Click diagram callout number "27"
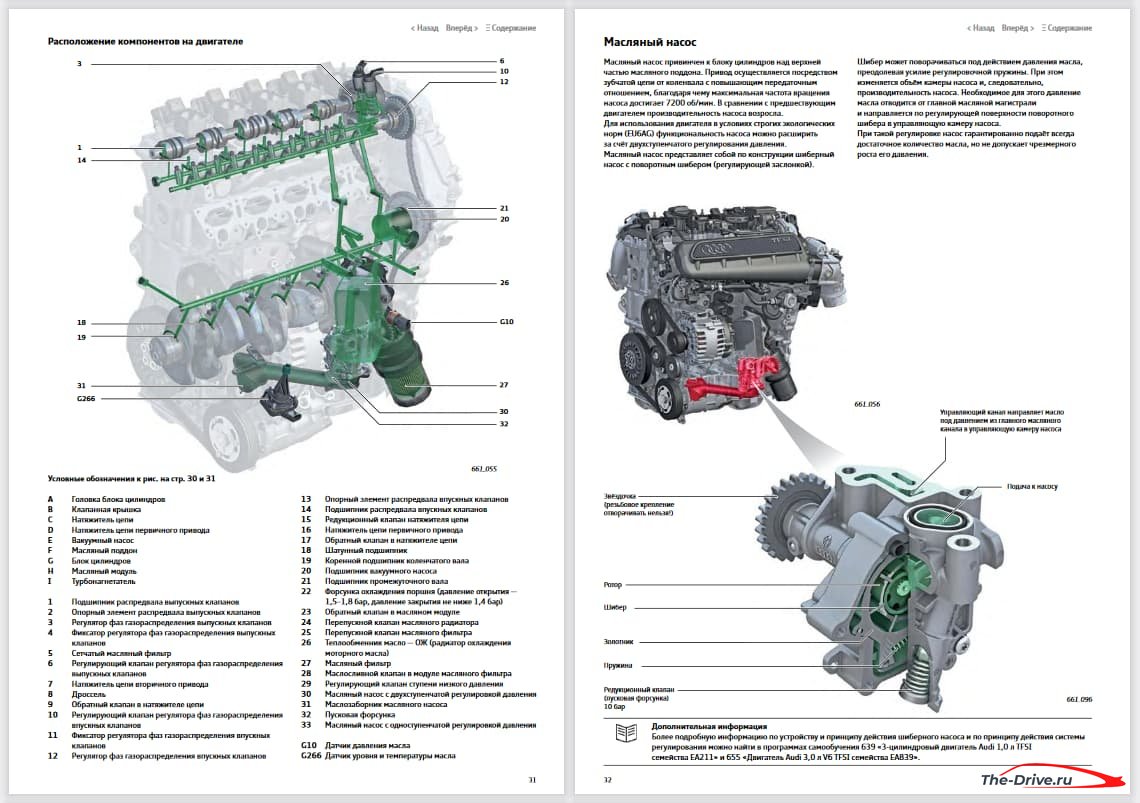1140x803 pixels. (x=503, y=385)
